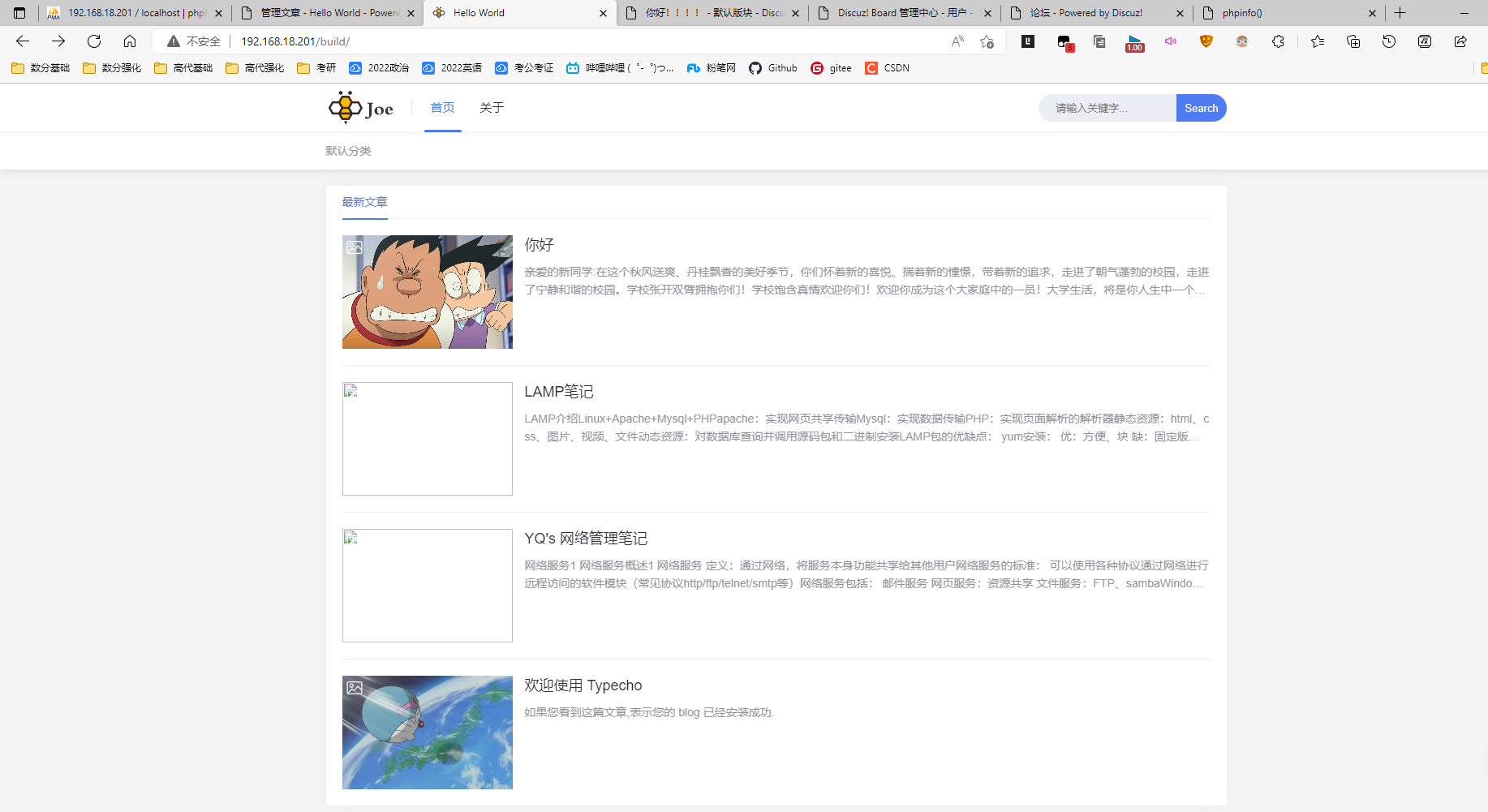
Task: Open the browser extensions menu
Action: coord(1278,41)
